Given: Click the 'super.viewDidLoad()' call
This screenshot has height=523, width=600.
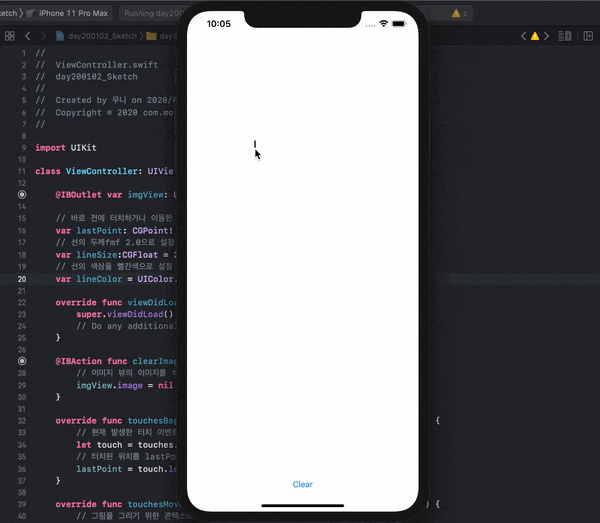Looking at the screenshot, I should 125,314.
